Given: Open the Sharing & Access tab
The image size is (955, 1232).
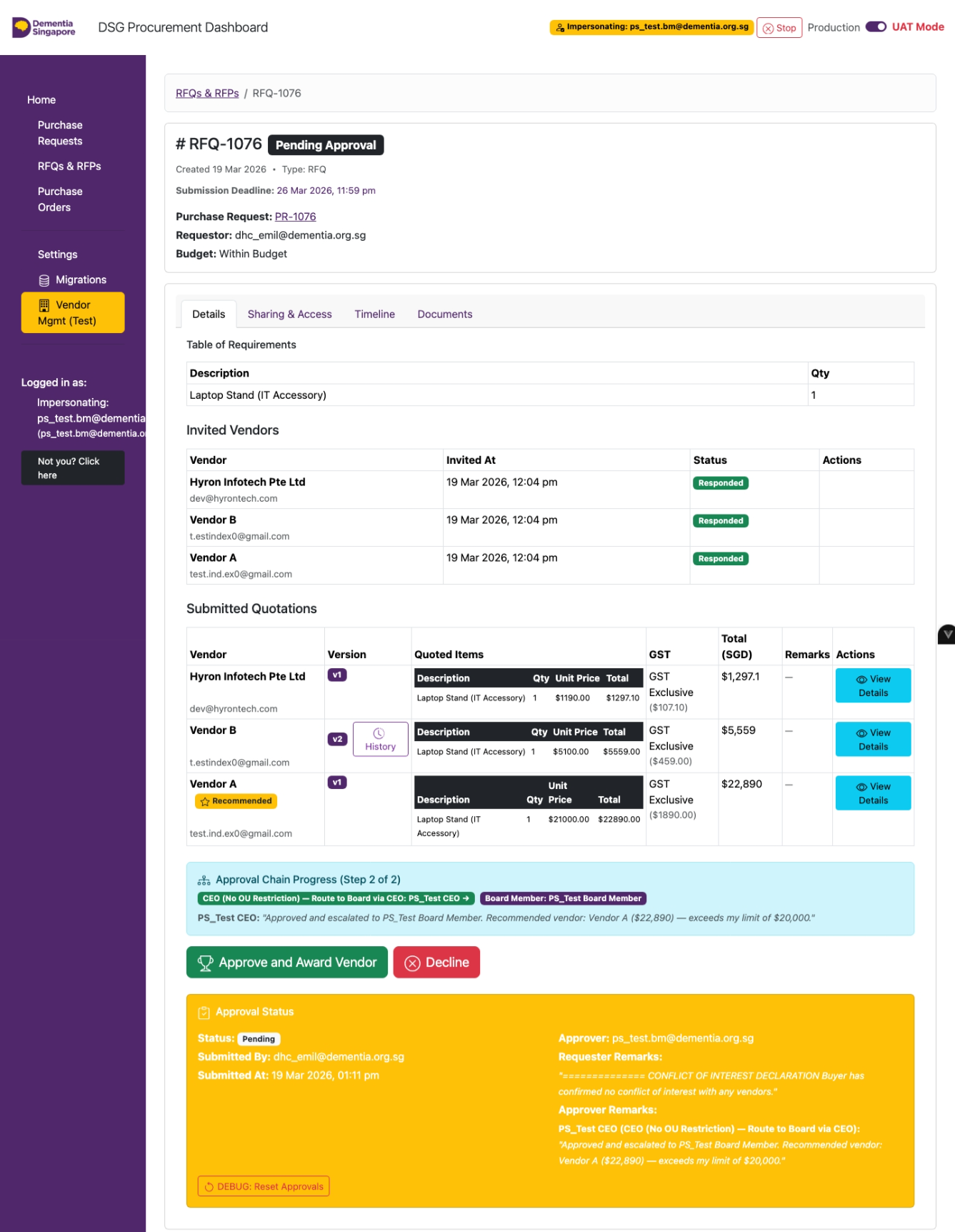Looking at the screenshot, I should coord(290,314).
